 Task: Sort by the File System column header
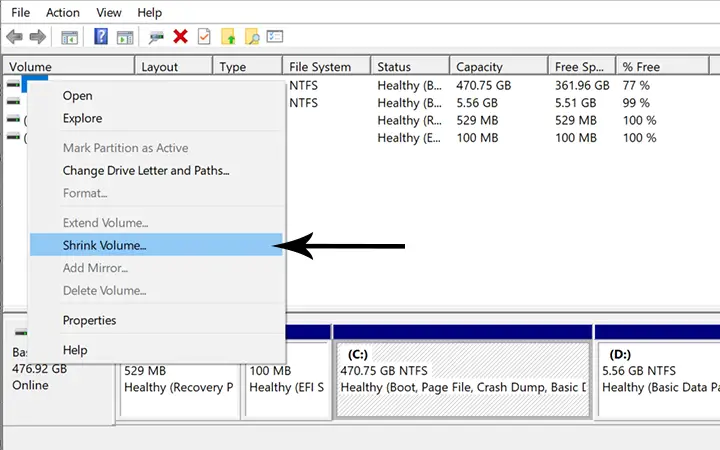pos(326,67)
